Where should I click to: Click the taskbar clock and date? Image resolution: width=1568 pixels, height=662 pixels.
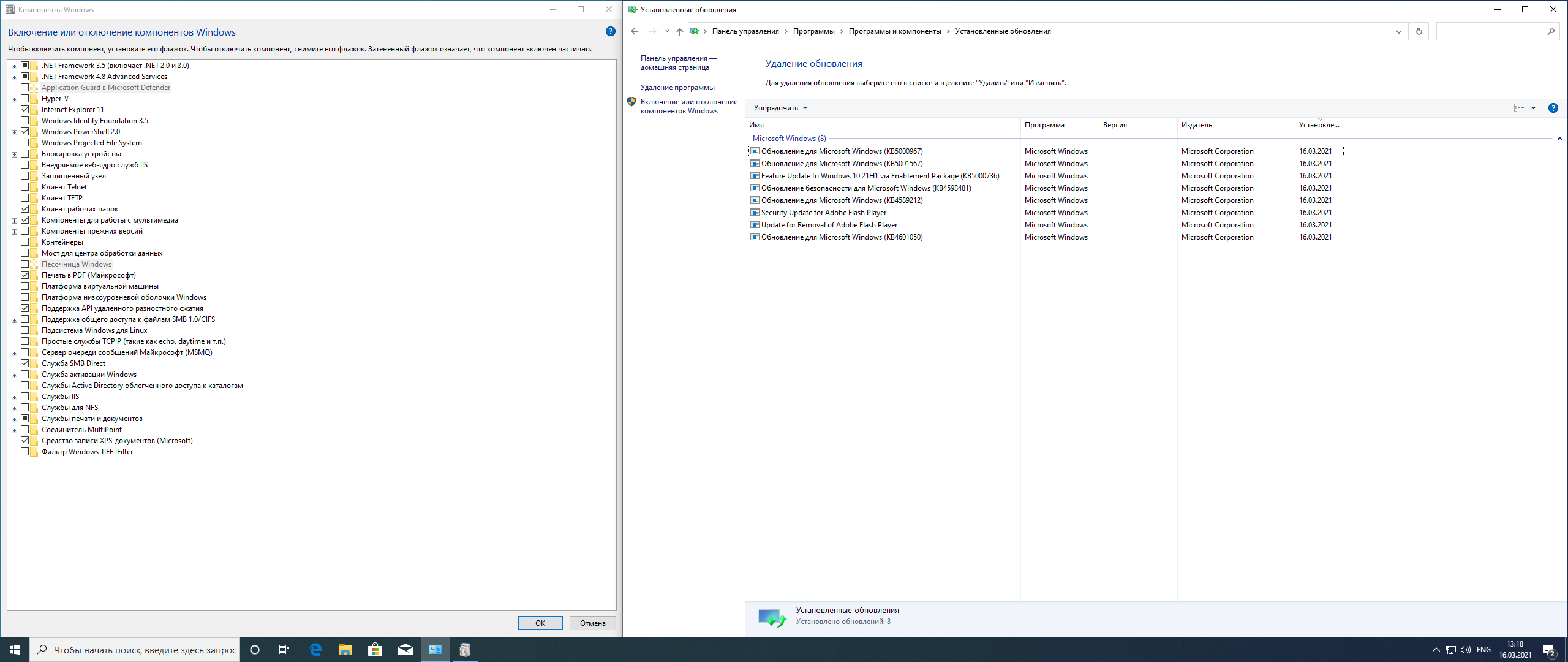pyautogui.click(x=1515, y=650)
